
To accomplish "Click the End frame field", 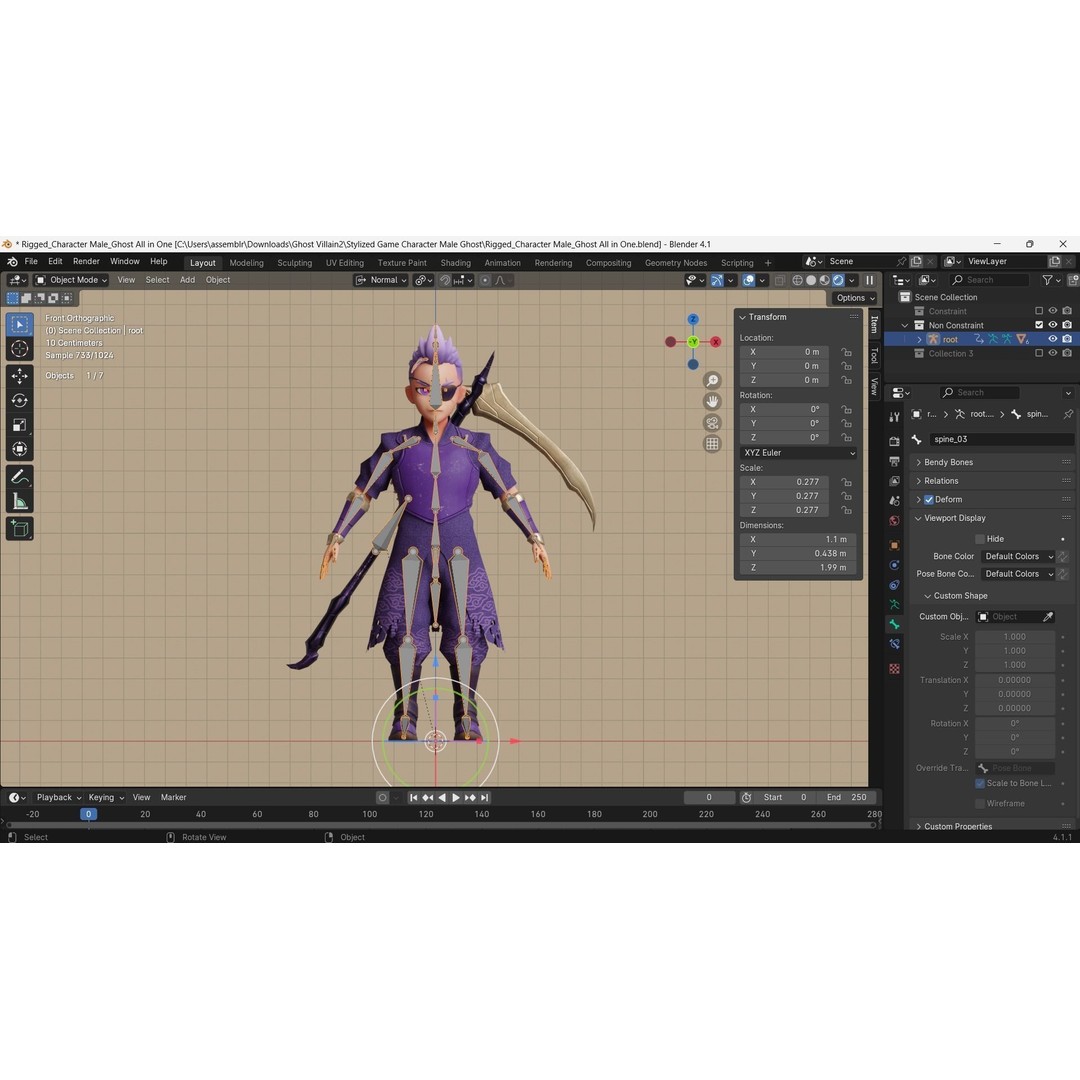I will (848, 798).
